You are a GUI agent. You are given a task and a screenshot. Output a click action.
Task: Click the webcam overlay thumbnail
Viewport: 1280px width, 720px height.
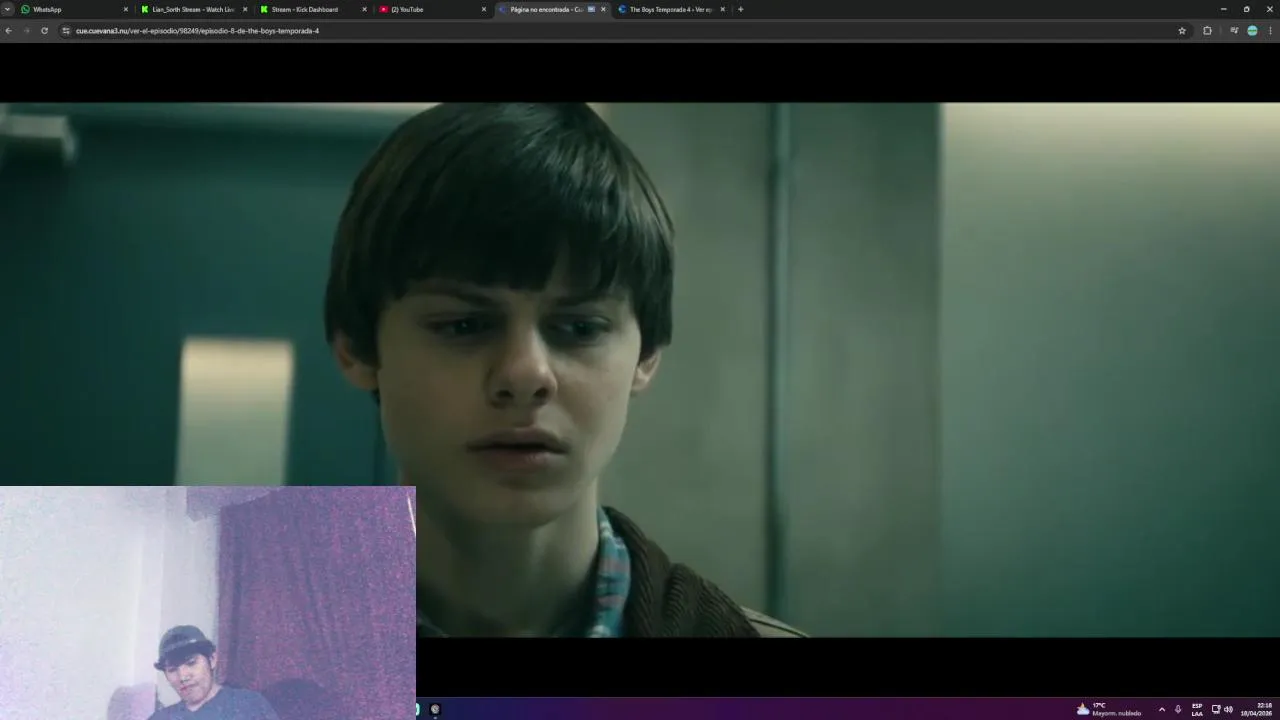click(207, 603)
